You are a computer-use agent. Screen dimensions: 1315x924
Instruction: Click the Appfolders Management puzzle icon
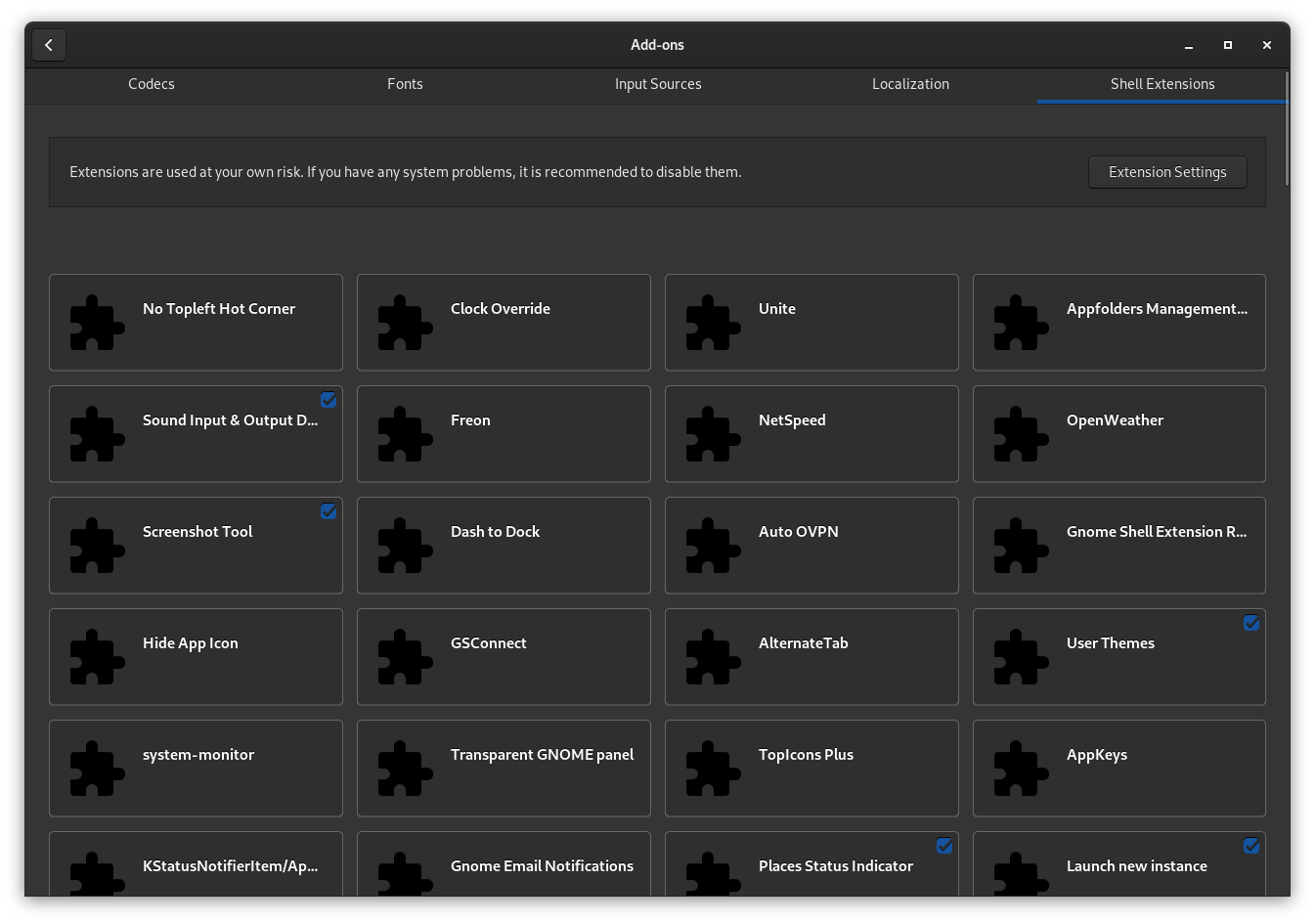[x=1022, y=323]
